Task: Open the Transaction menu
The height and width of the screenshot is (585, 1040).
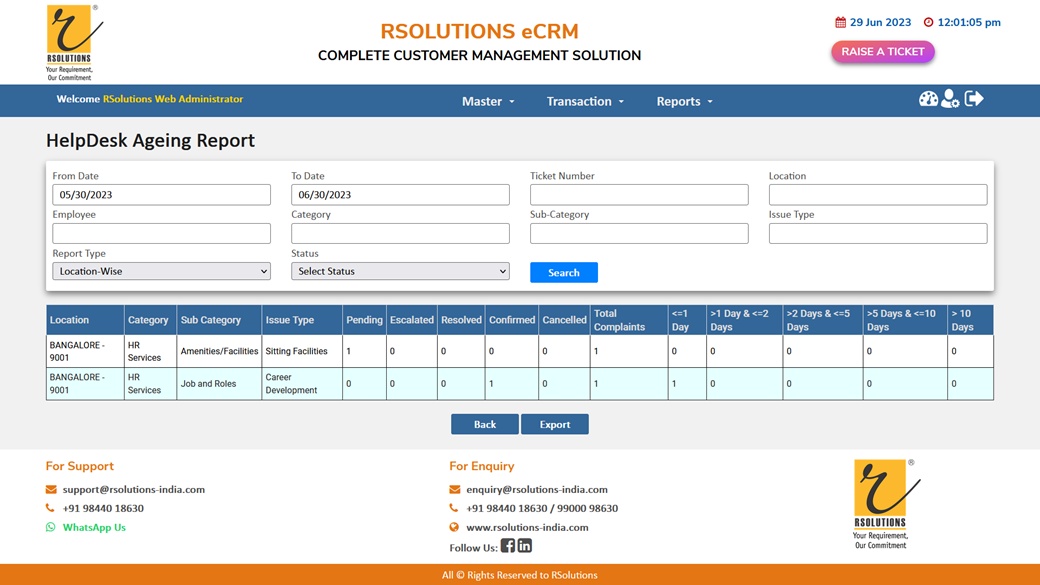Action: (585, 101)
